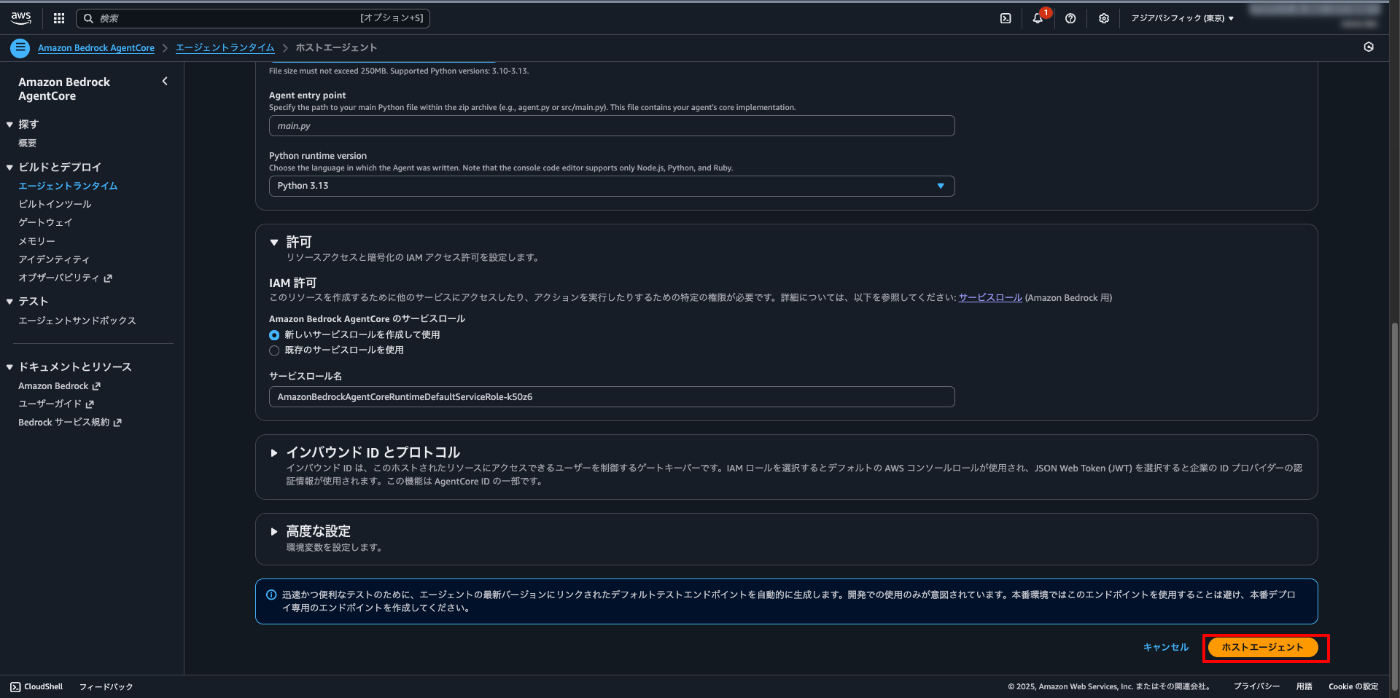
Task: Go to エージェントランタイム breadcrumb
Action: [225, 48]
